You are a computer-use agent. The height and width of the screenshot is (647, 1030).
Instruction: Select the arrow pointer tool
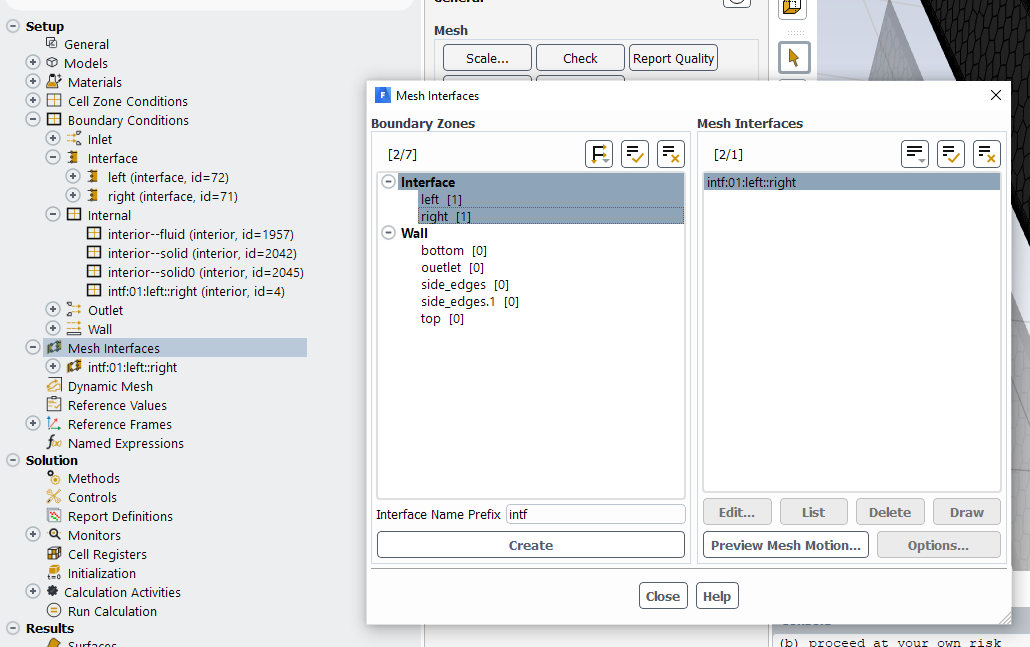click(x=794, y=57)
